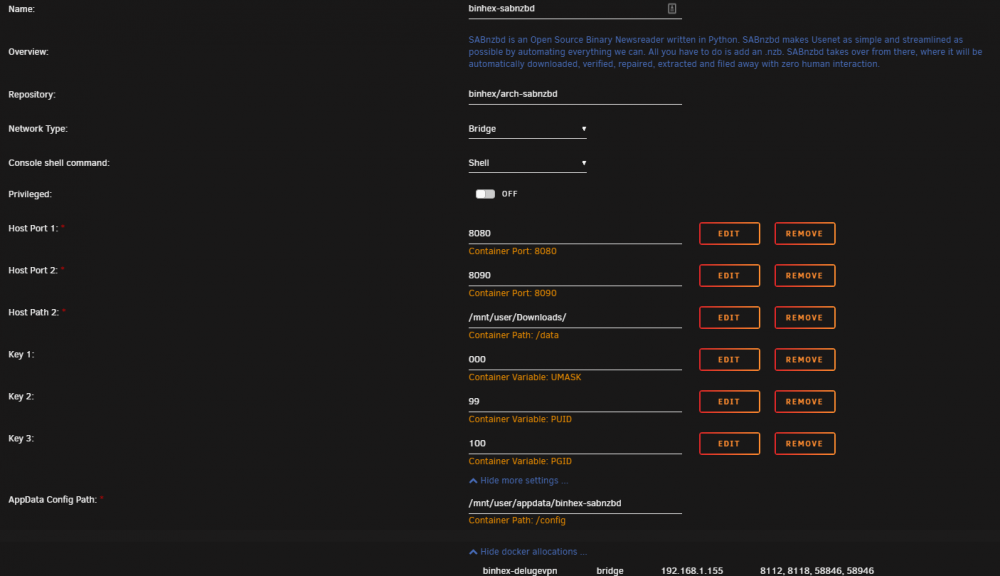Image resolution: width=1000 pixels, height=576 pixels.
Task: Click the Repository input field
Action: pyautogui.click(x=575, y=94)
